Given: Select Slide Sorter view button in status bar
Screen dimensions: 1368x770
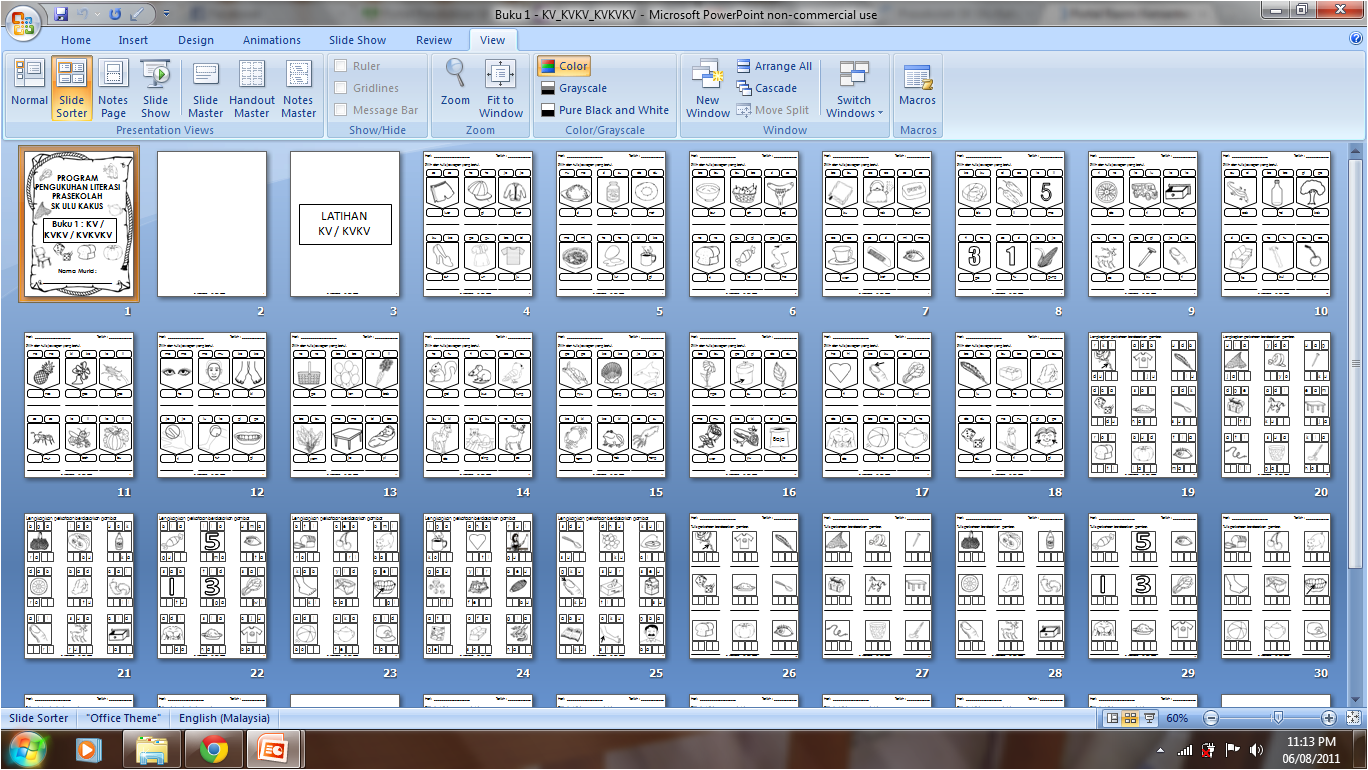Looking at the screenshot, I should click(1131, 718).
